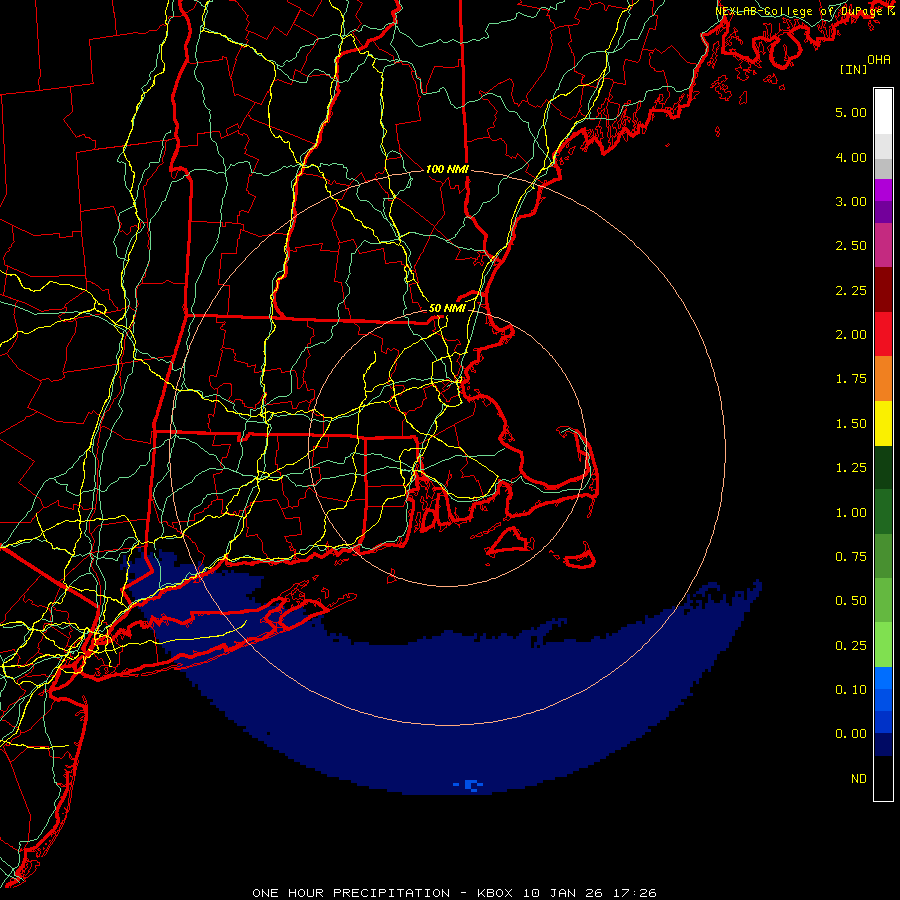Pick the light green 0.25 legend swatch
The image size is (900, 900).
(x=883, y=645)
